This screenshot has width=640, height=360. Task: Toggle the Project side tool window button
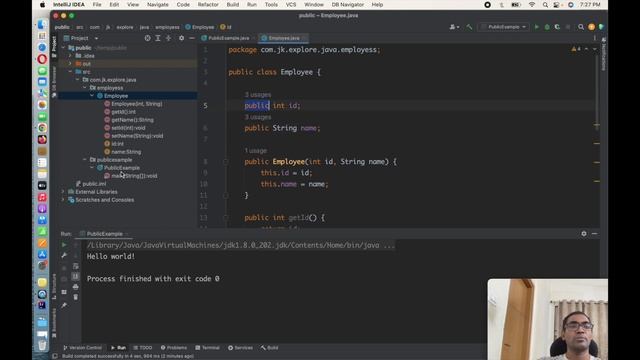pos(54,47)
